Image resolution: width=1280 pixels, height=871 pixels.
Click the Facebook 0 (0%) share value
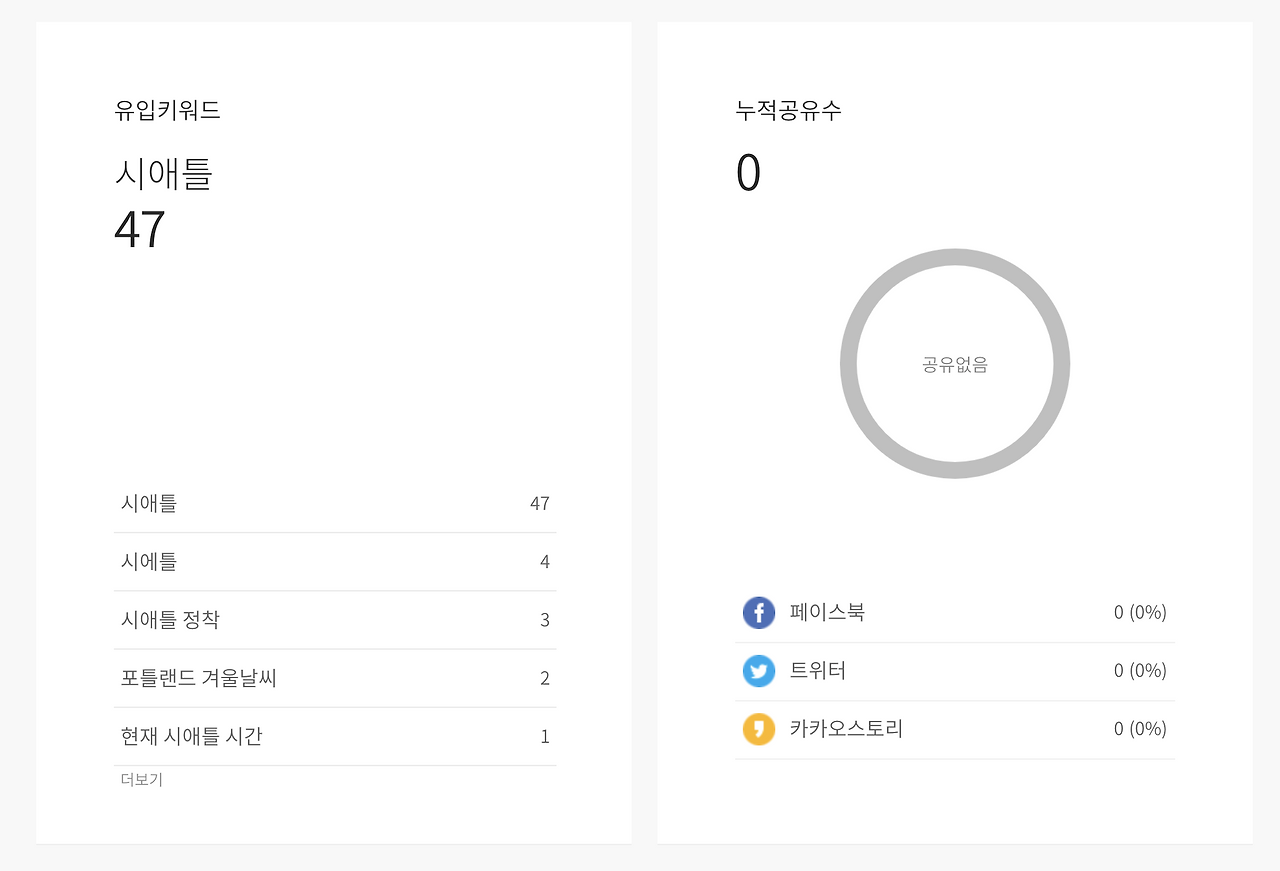[x=1140, y=612]
